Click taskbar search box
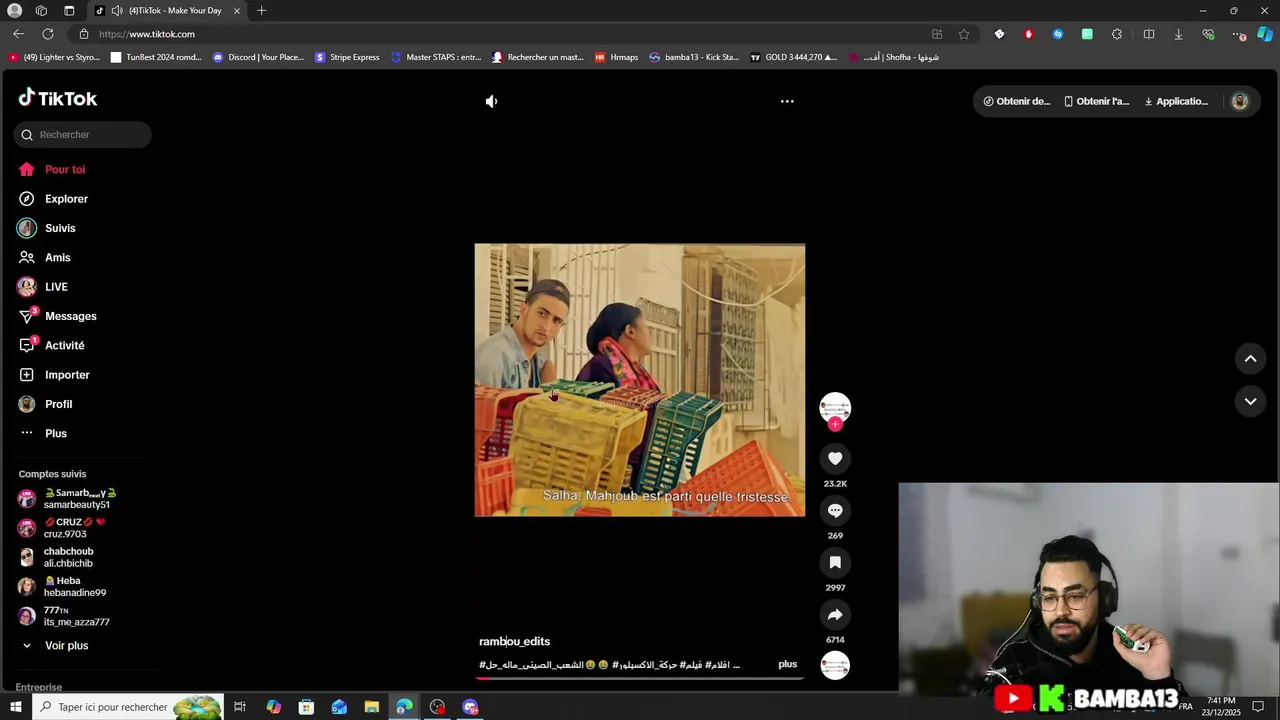1280x720 pixels. (127, 707)
